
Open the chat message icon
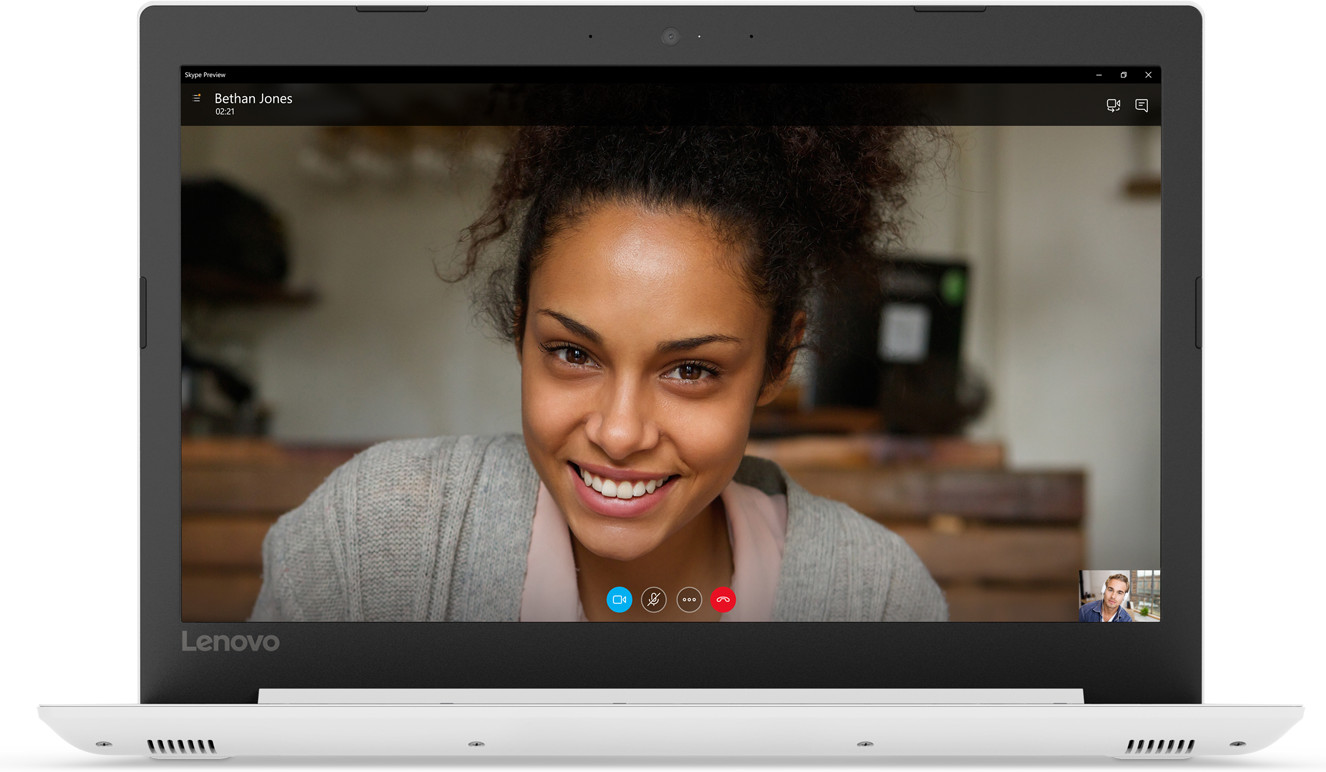pyautogui.click(x=1141, y=105)
